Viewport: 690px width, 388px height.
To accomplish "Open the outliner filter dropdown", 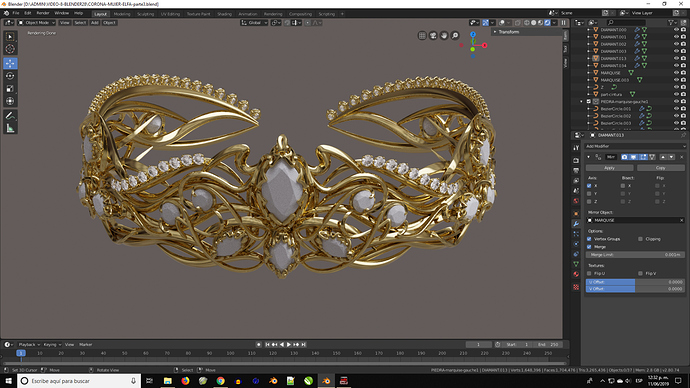I will pos(673,22).
